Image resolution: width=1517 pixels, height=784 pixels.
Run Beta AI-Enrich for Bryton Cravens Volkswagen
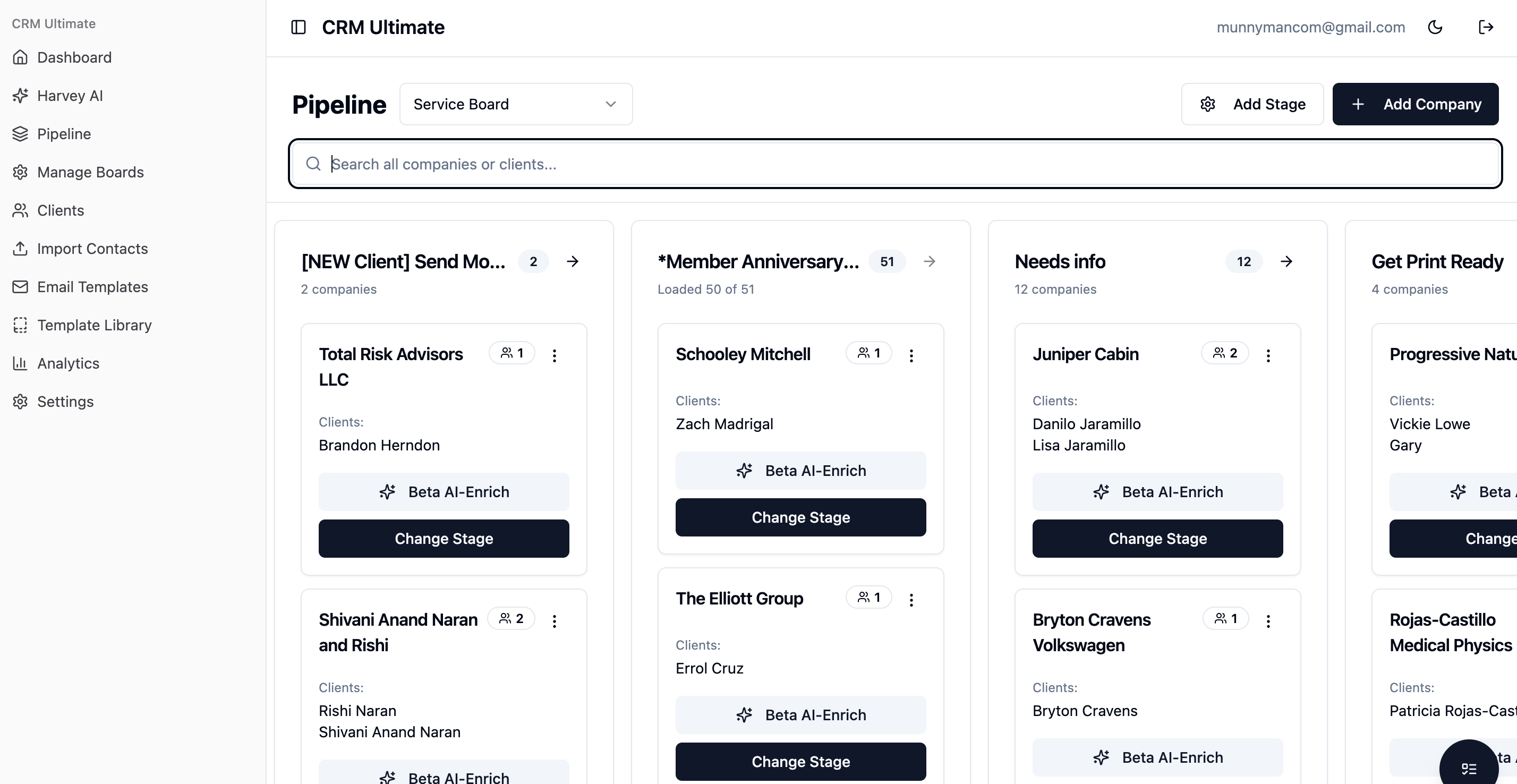1158,757
